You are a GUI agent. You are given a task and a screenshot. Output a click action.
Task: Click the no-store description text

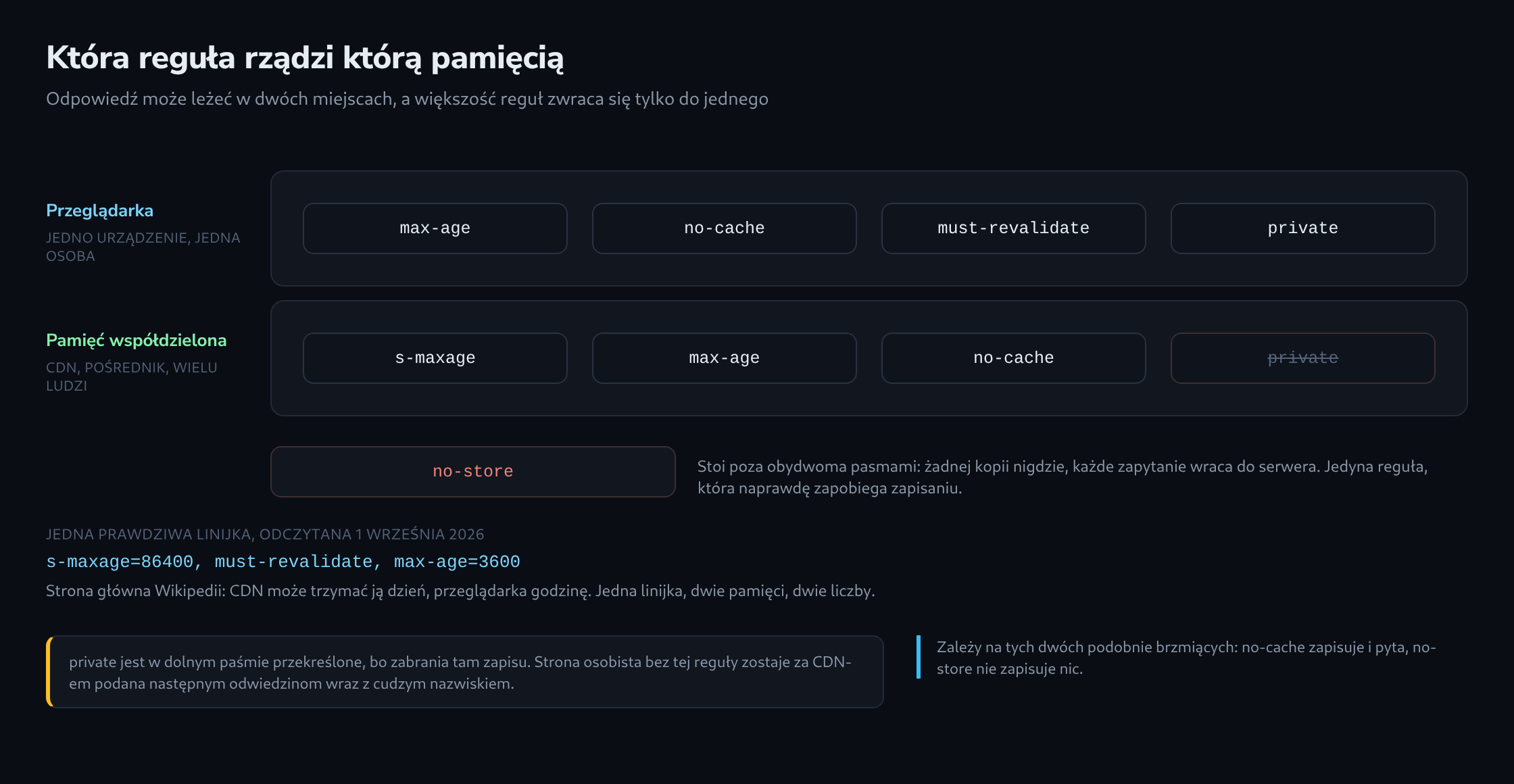[1063, 477]
